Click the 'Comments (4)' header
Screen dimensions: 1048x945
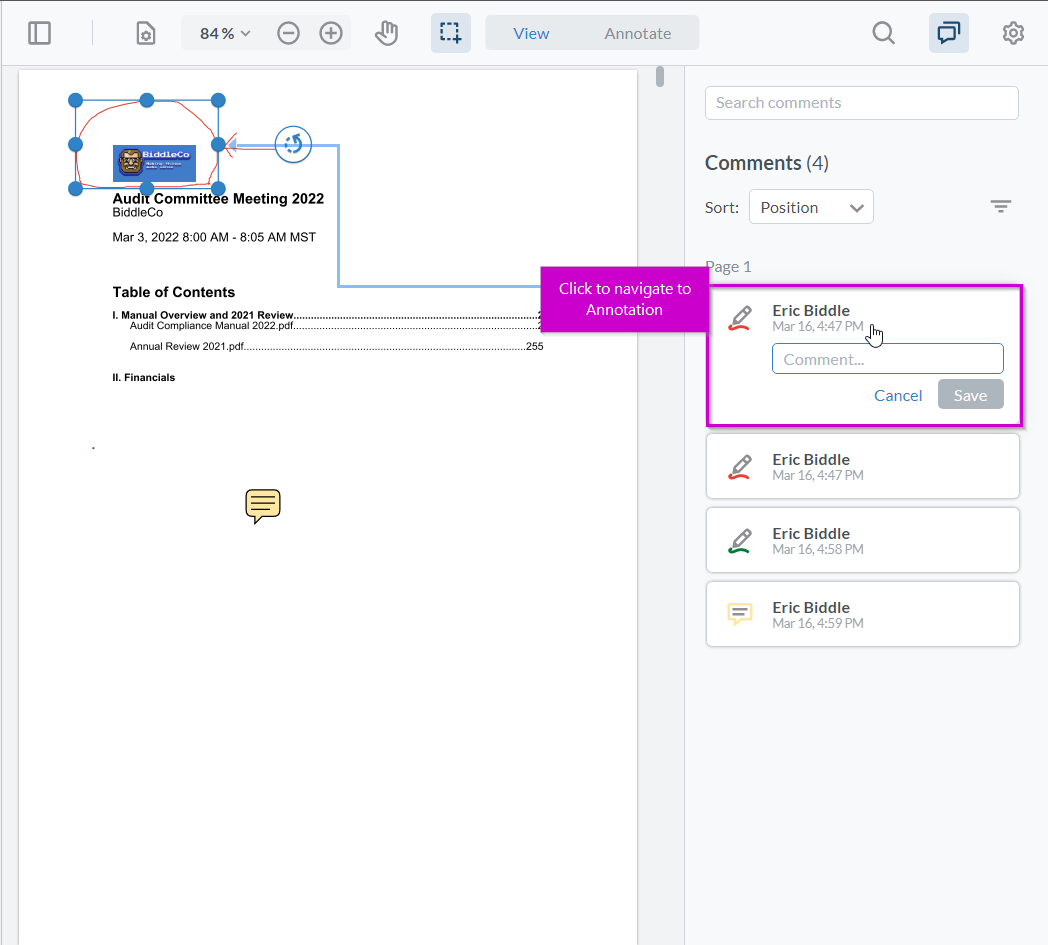[767, 163]
